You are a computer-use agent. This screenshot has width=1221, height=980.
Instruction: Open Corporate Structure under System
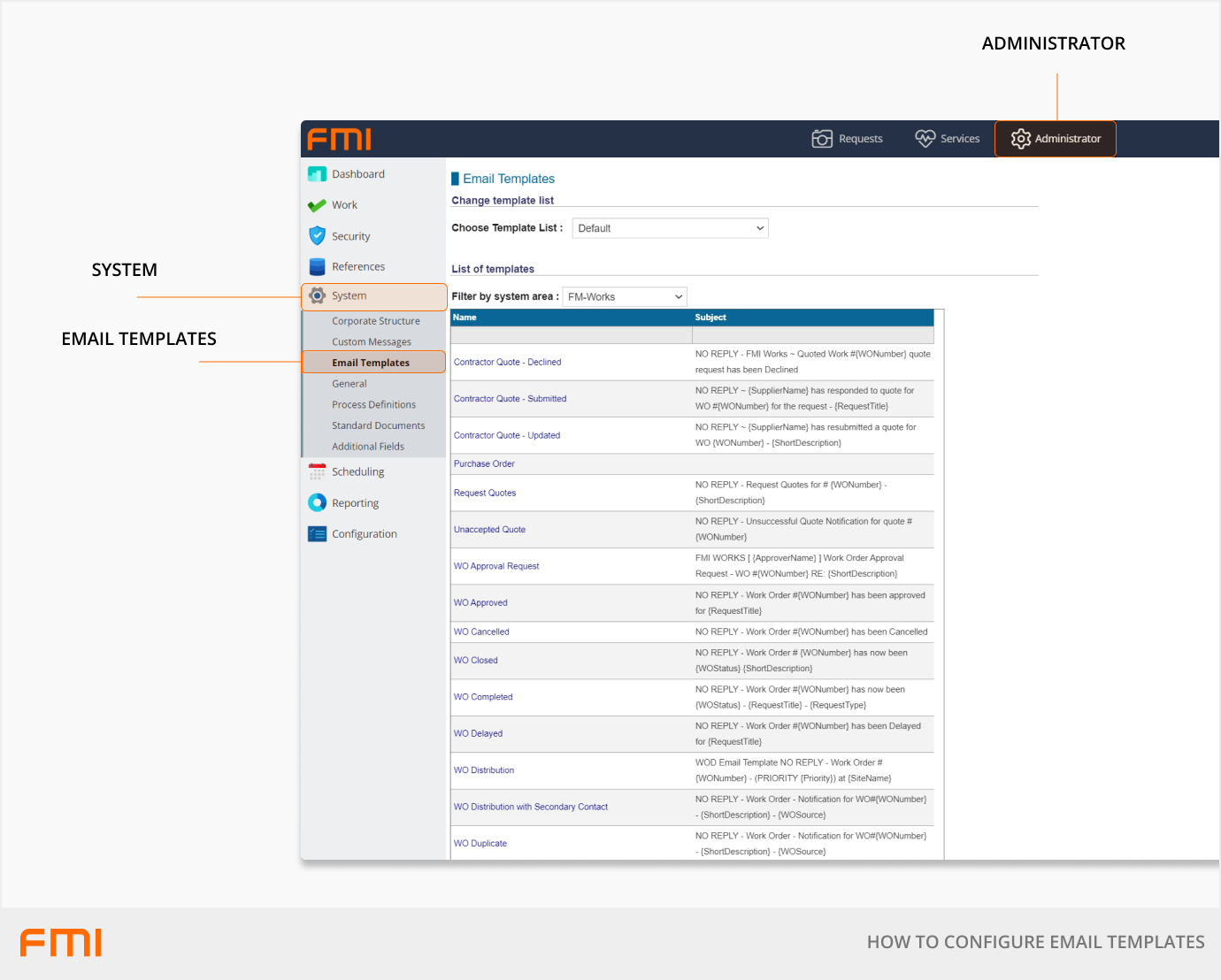point(376,321)
